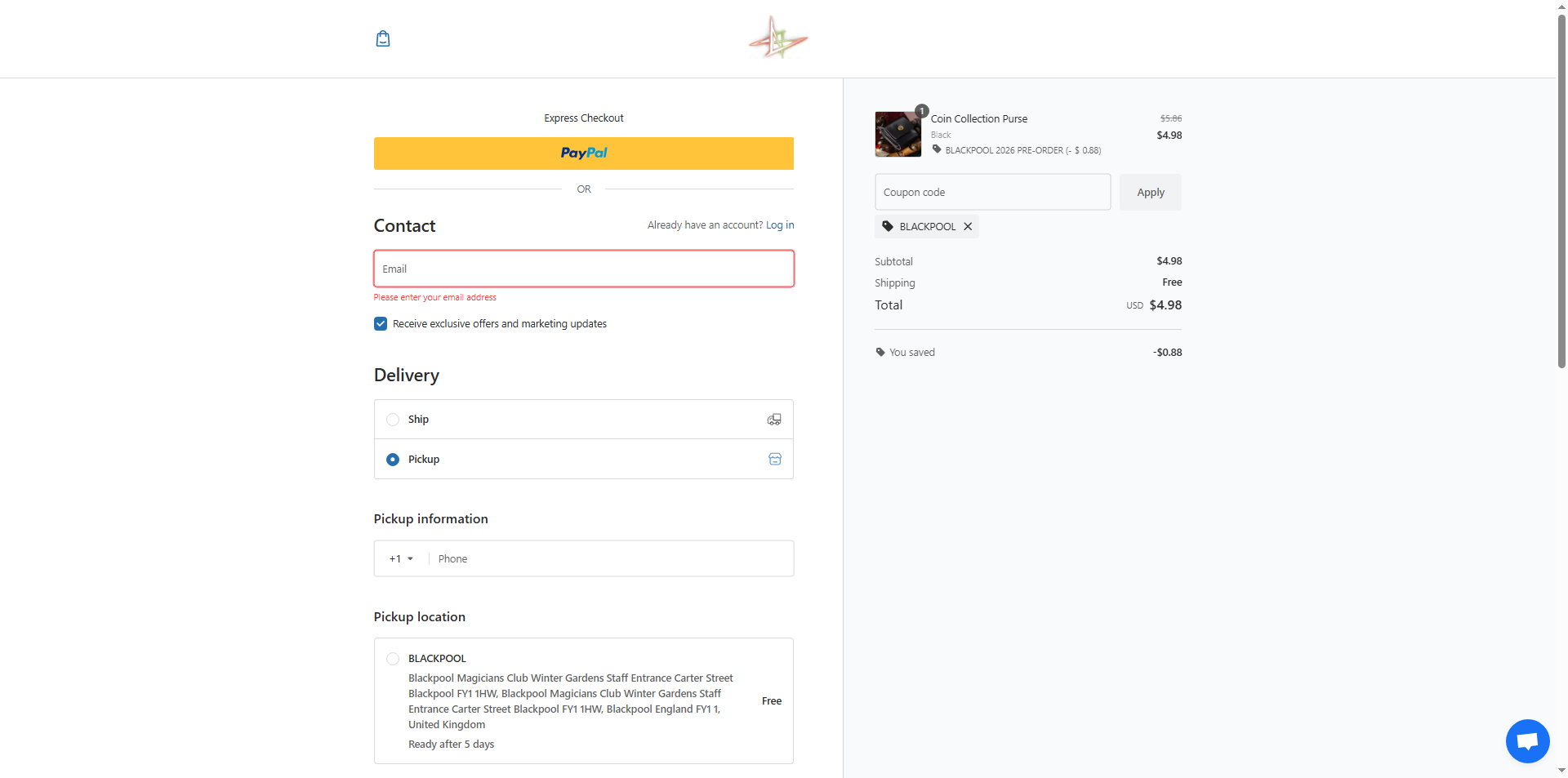Click the delivery truck icon beside Ship
Screen dimensions: 1568x778
[773, 420]
